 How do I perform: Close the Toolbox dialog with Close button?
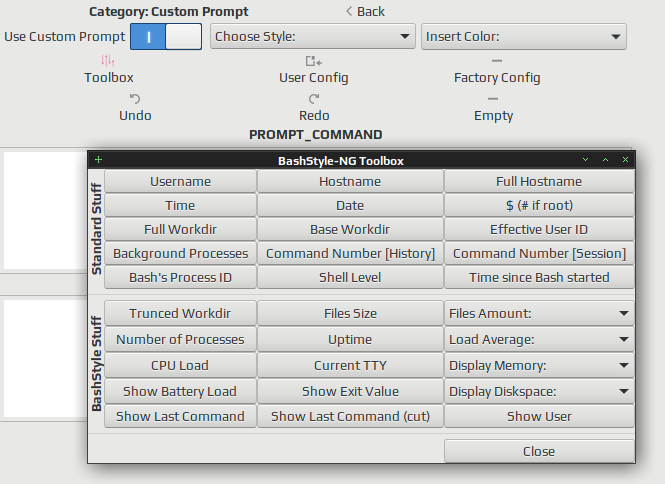[x=539, y=451]
